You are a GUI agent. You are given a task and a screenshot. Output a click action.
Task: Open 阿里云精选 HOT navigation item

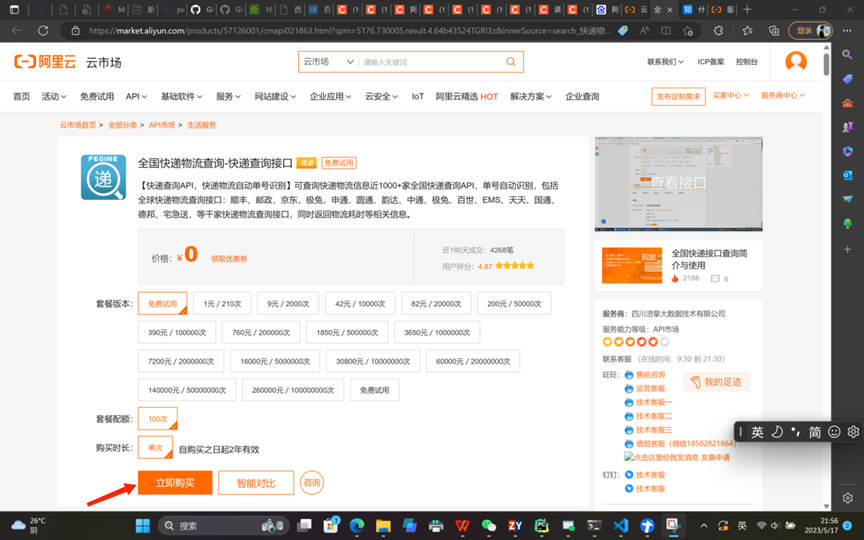467,96
